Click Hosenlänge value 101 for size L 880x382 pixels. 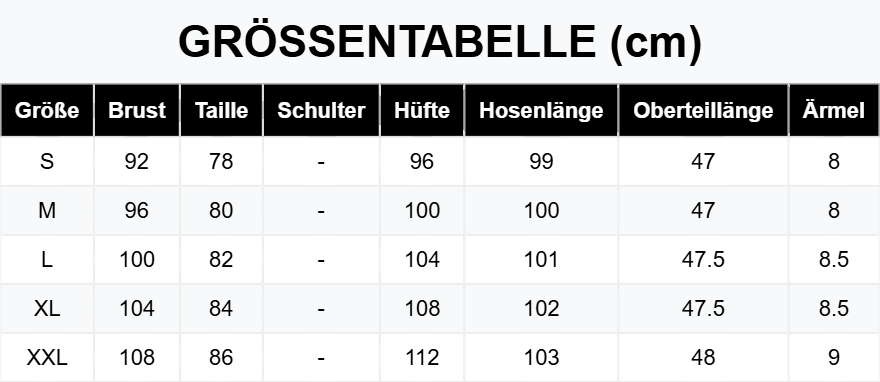click(541, 260)
